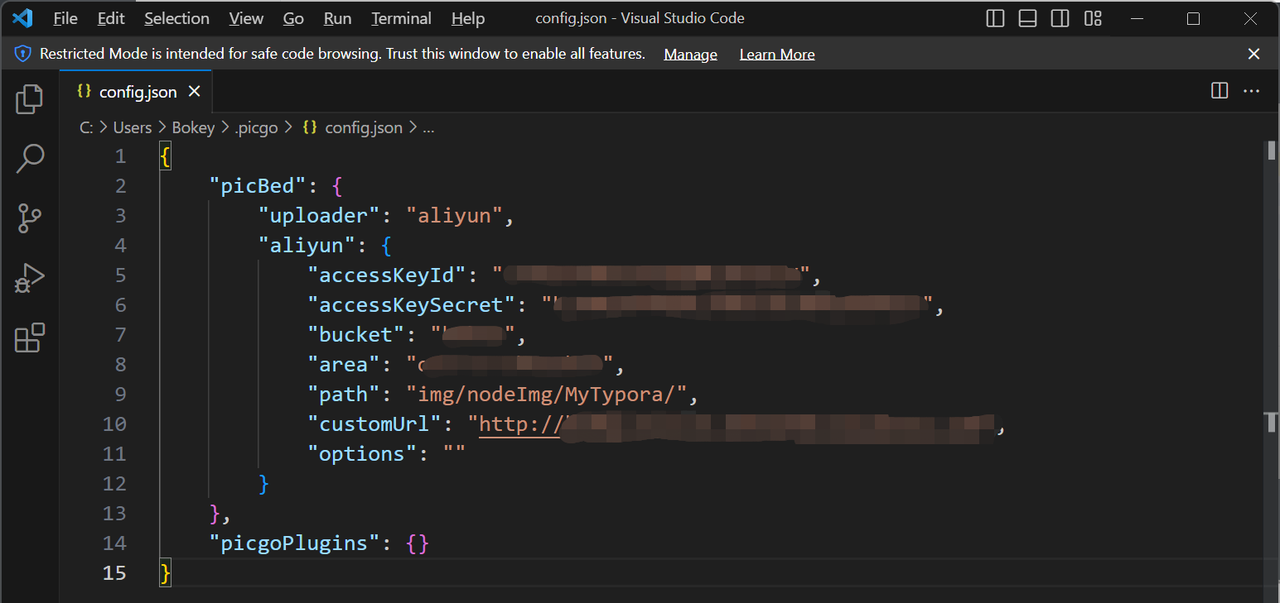Expand the Bokey breadcrumb segment
The image size is (1280, 603).
click(193, 128)
